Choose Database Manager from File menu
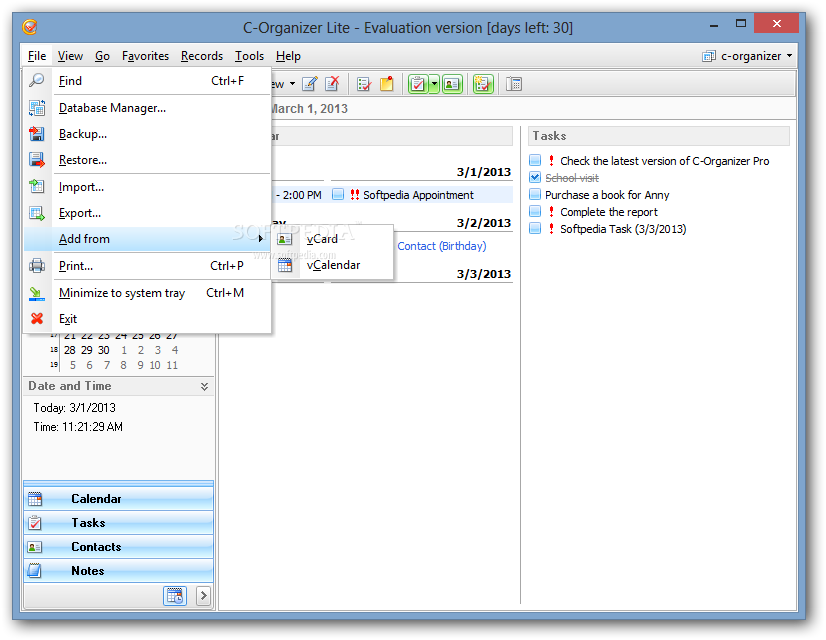Screen dimensions: 826x640 click(148, 107)
